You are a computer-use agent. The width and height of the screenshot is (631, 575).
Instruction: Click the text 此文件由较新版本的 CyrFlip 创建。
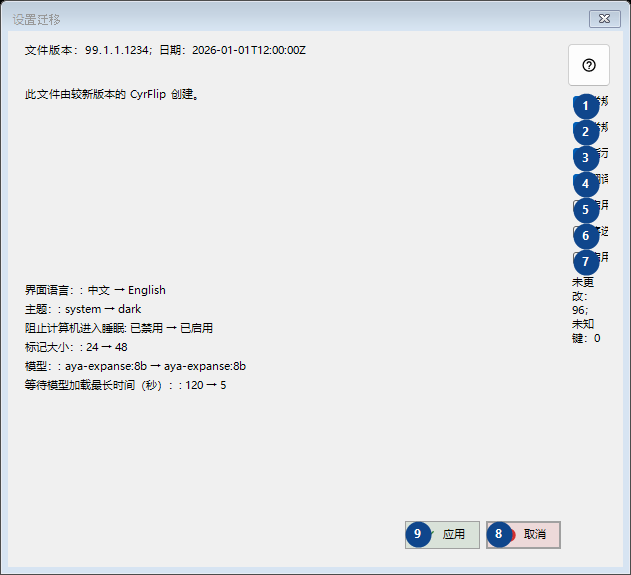click(x=112, y=94)
